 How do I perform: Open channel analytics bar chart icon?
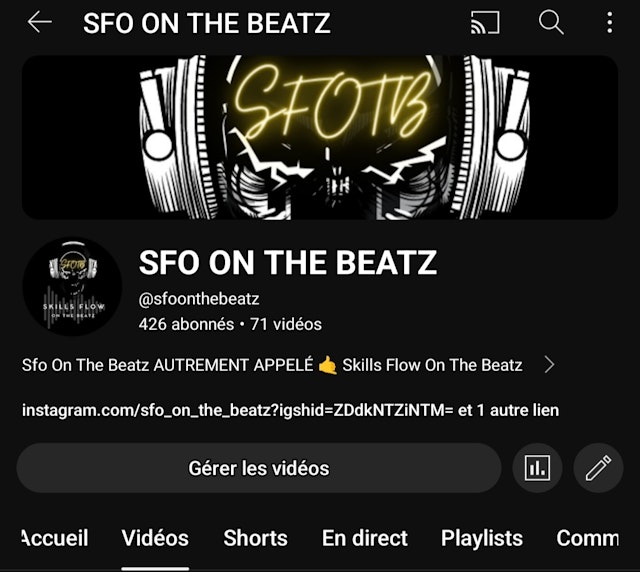537,468
